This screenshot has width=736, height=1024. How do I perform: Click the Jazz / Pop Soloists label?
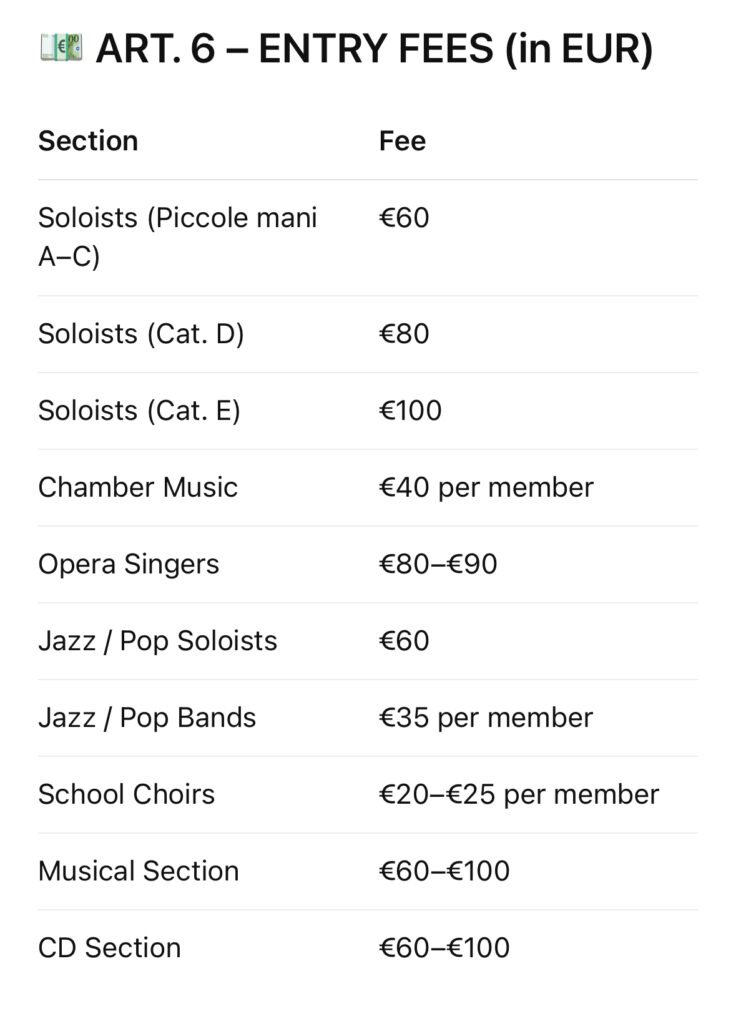[158, 640]
